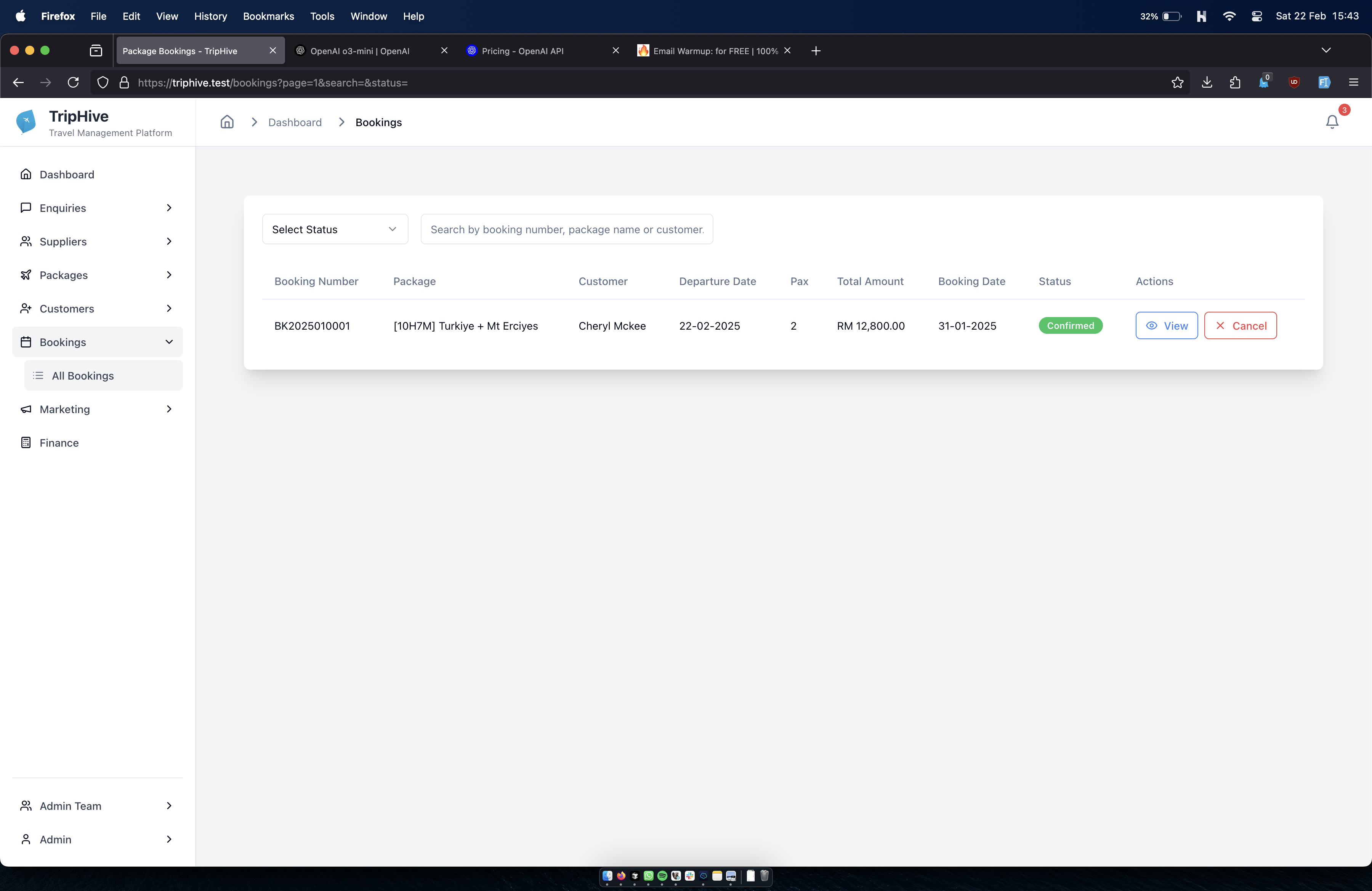Click the RM 12,800.00 total amount

[870, 325]
